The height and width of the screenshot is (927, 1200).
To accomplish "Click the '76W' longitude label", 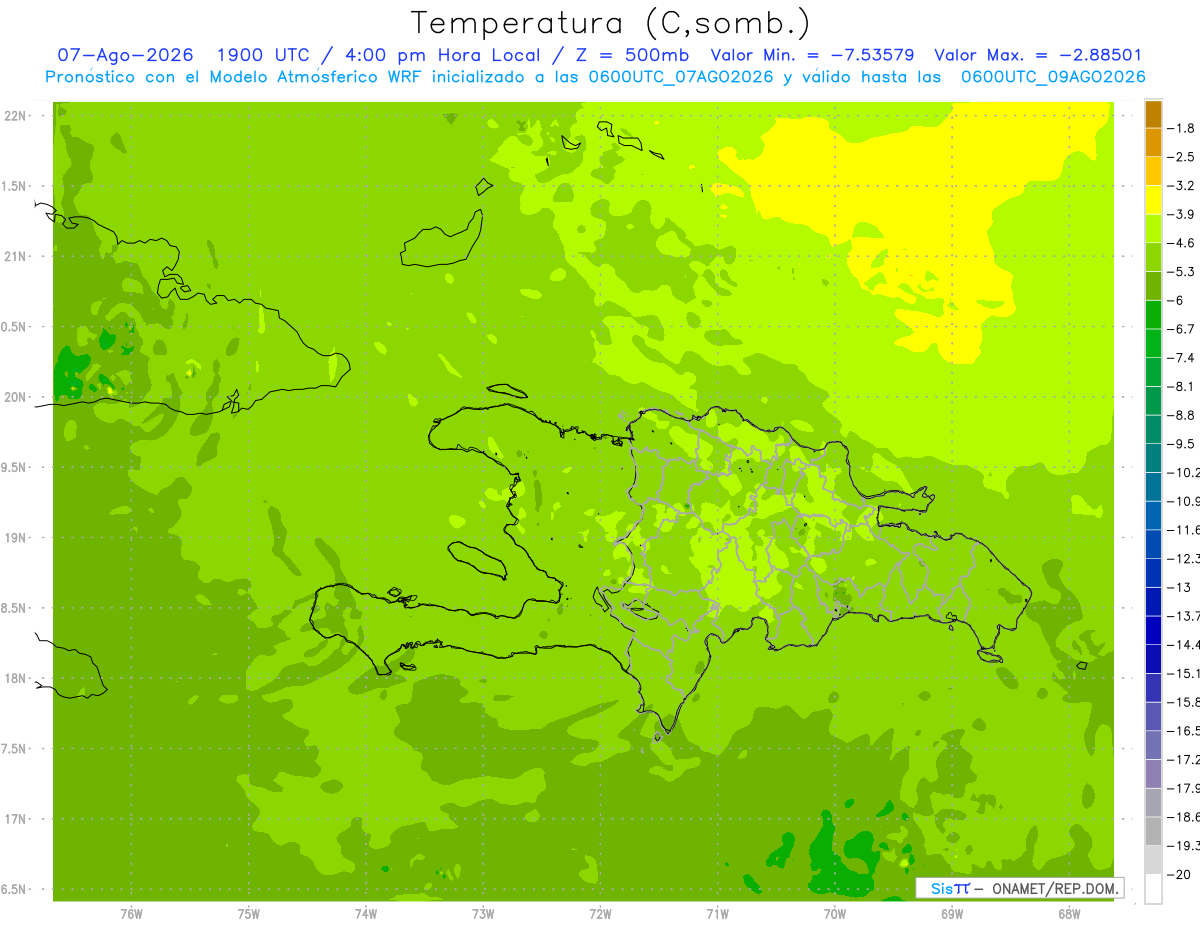I will pyautogui.click(x=131, y=913).
